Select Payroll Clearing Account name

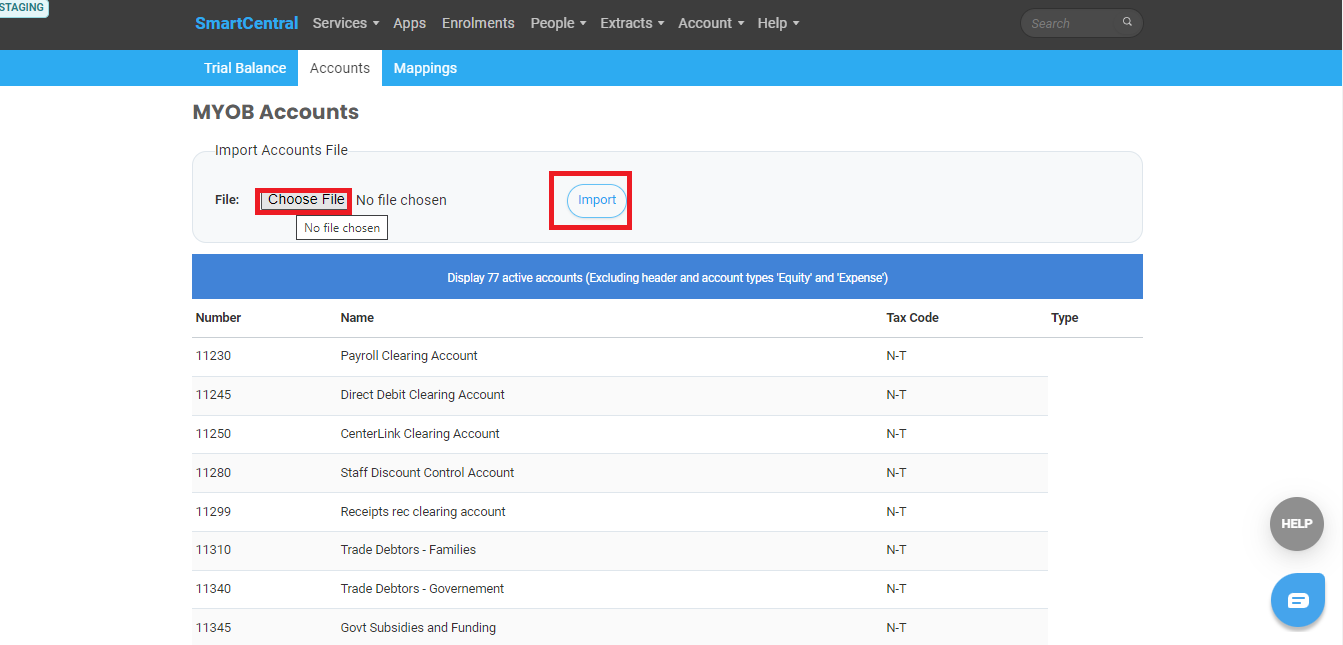click(x=409, y=356)
